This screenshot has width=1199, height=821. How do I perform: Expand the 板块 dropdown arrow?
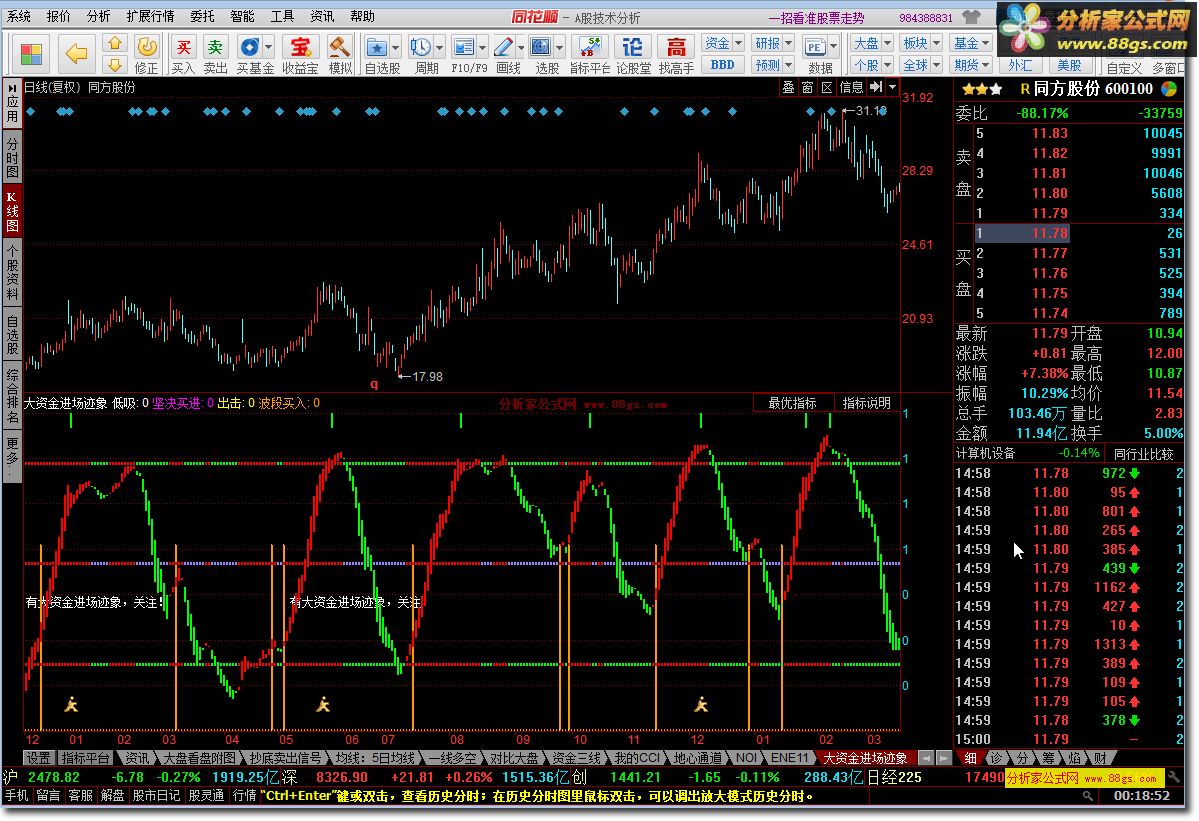tap(936, 44)
